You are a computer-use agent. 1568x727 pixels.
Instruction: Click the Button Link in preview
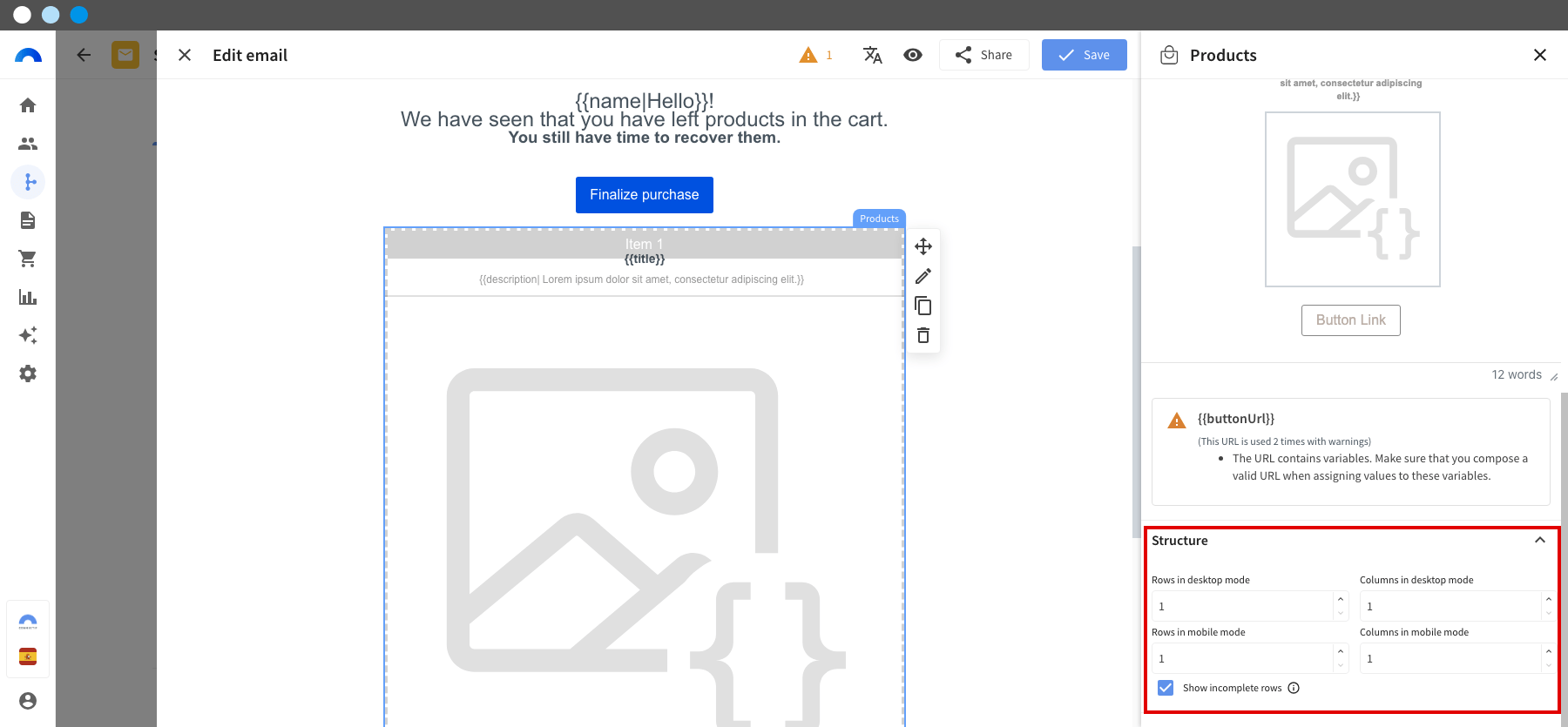[1351, 320]
